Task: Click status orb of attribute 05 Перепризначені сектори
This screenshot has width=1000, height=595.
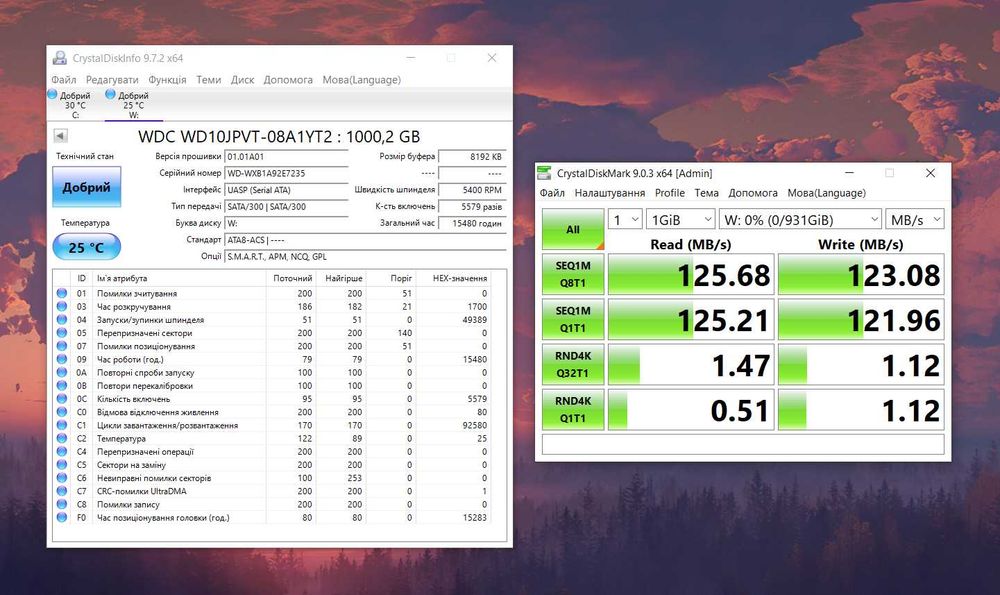Action: pyautogui.click(x=62, y=333)
